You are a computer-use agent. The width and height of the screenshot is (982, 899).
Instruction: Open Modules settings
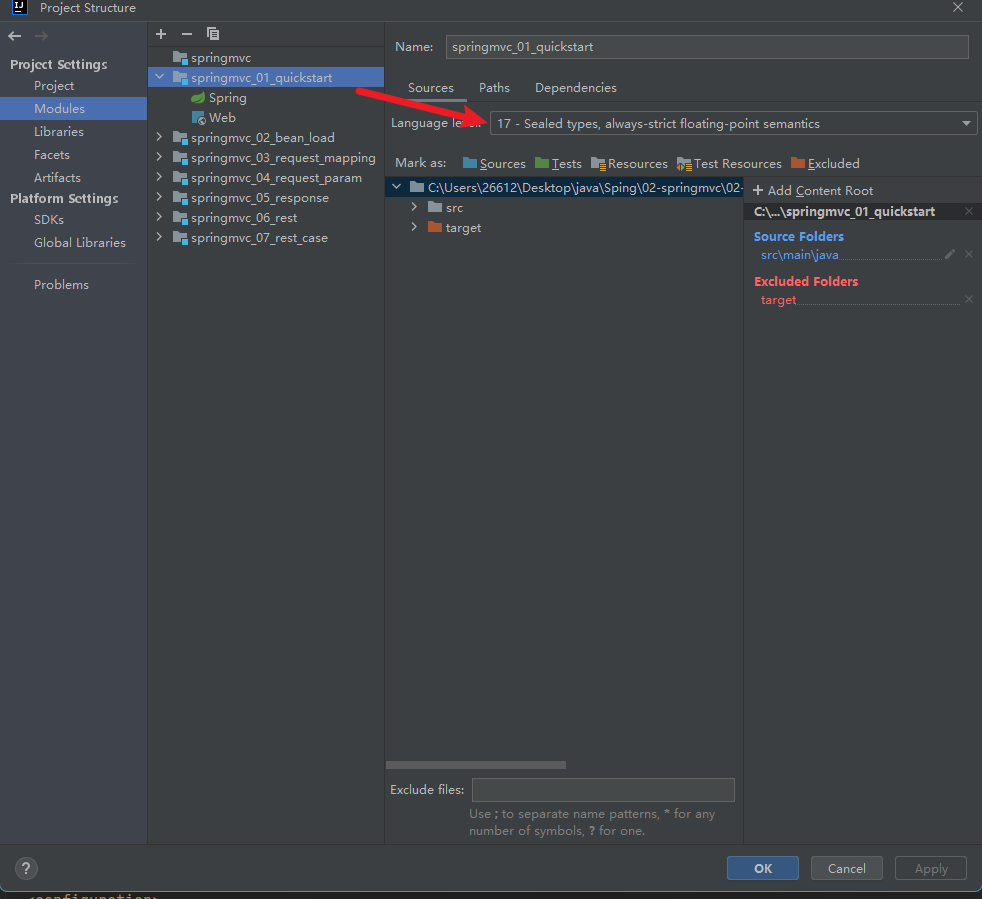(x=59, y=108)
